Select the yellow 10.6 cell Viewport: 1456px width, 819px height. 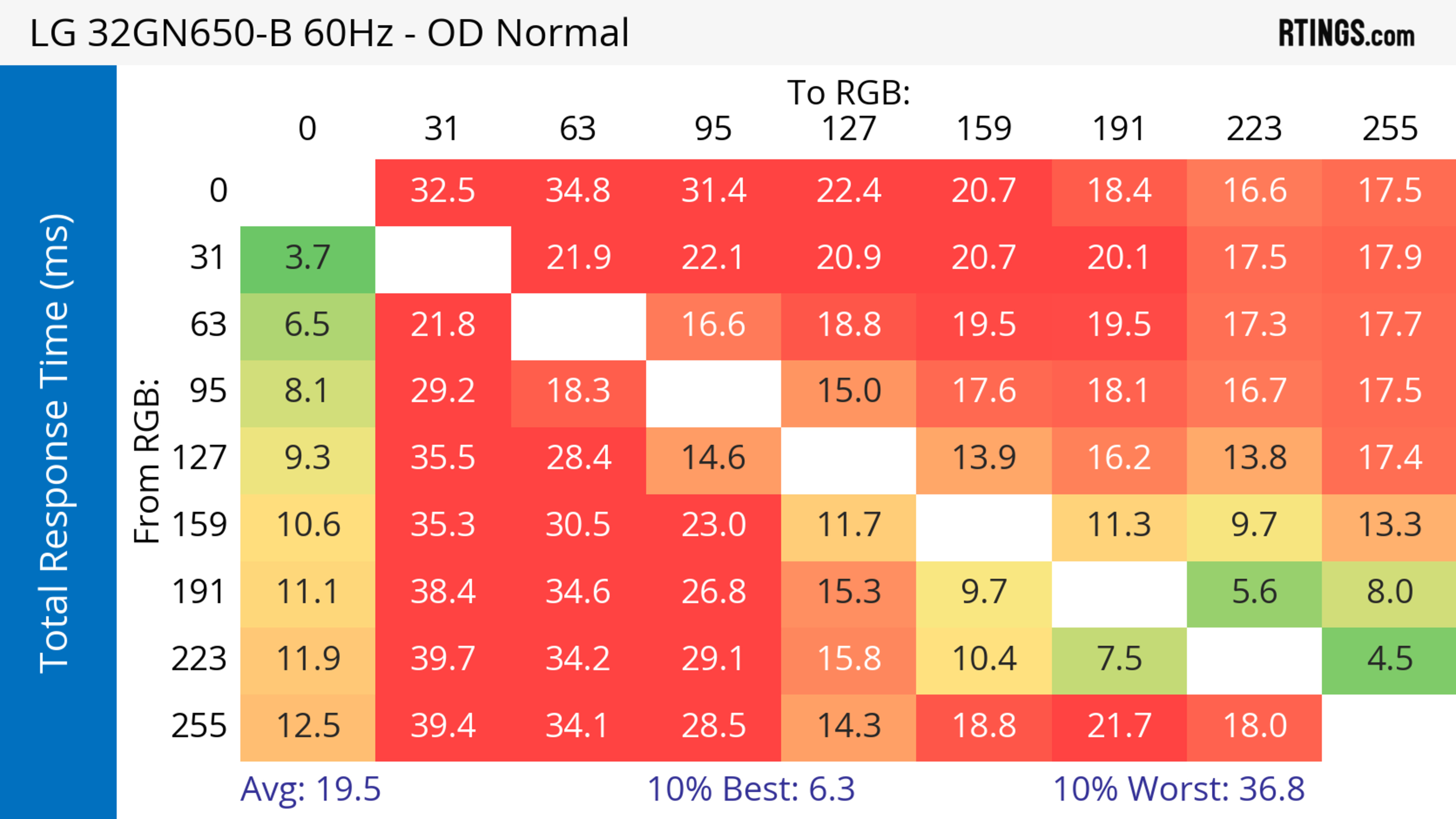pyautogui.click(x=308, y=525)
